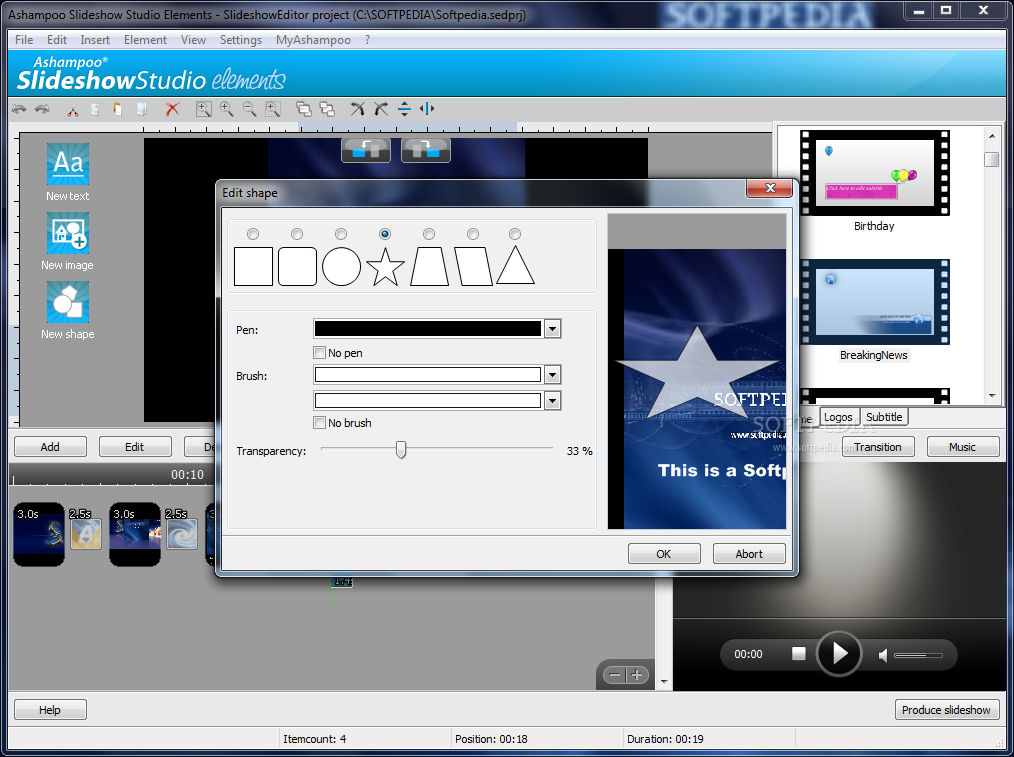Viewport: 1014px width, 757px height.
Task: Click the player volume slider
Action: [x=918, y=656]
